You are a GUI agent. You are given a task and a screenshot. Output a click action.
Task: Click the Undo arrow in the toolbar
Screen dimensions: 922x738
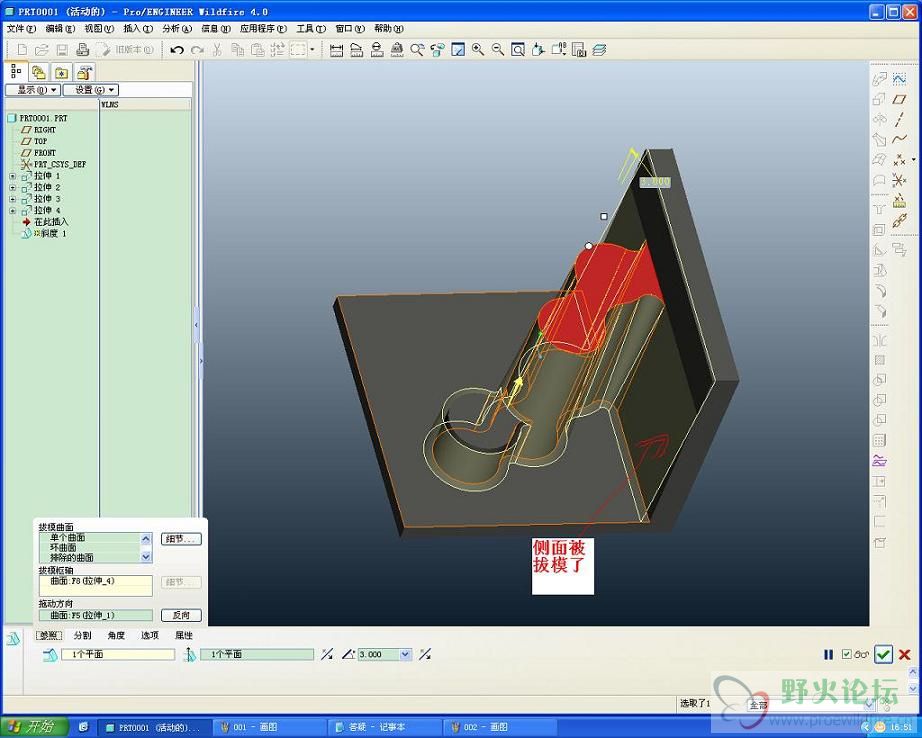[176, 50]
